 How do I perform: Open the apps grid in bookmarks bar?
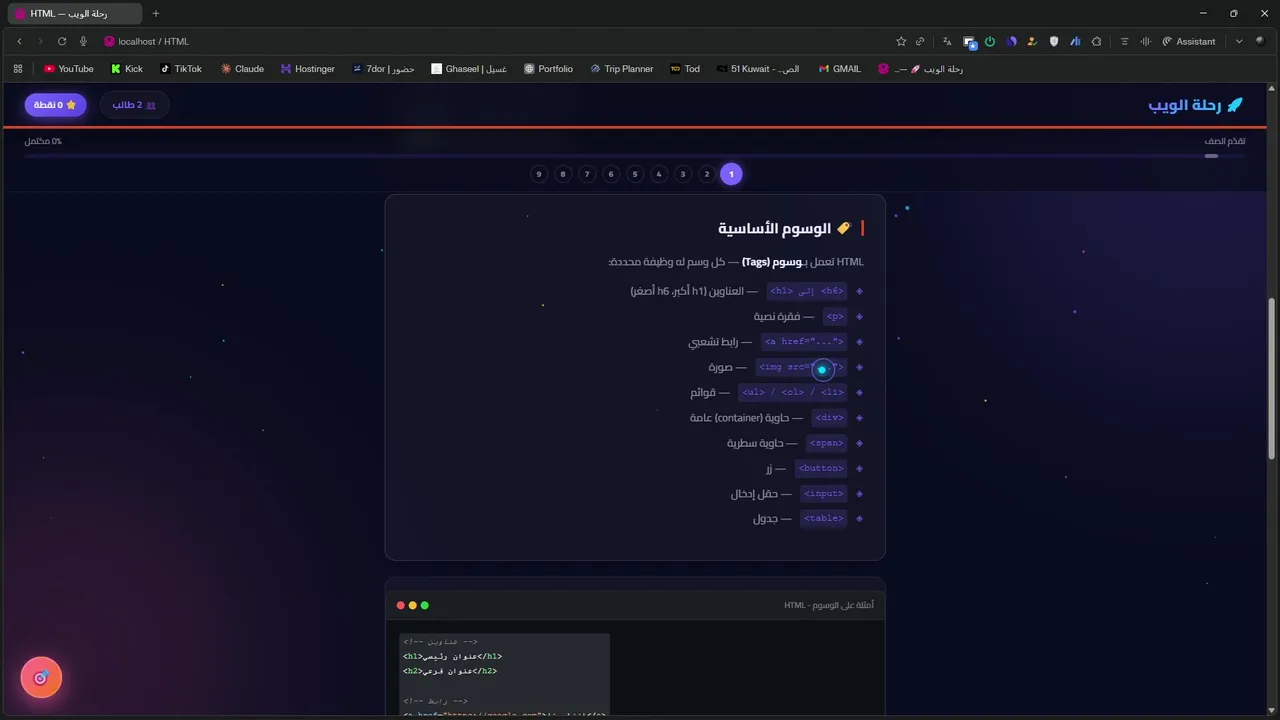18,69
